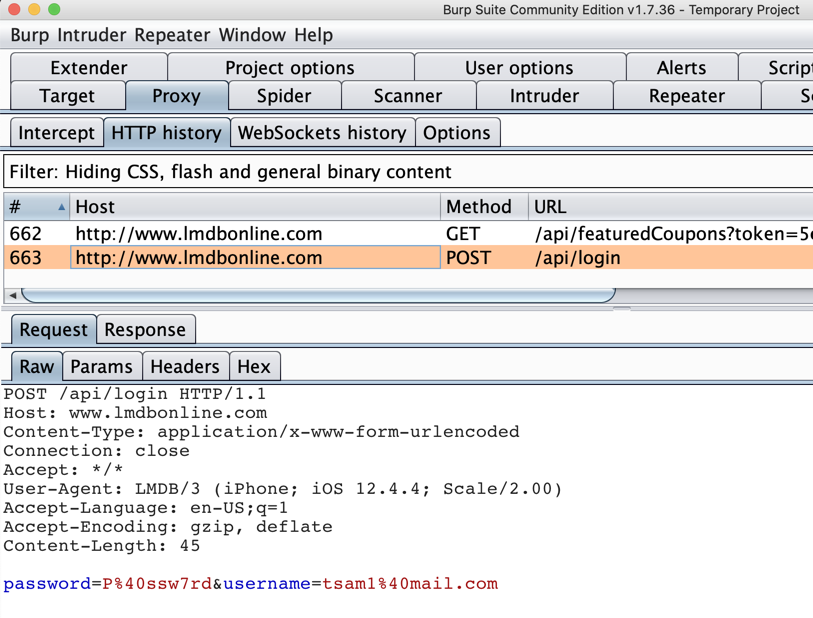The height and width of the screenshot is (618, 813).
Task: Click GET method cell
Action: coord(484,234)
